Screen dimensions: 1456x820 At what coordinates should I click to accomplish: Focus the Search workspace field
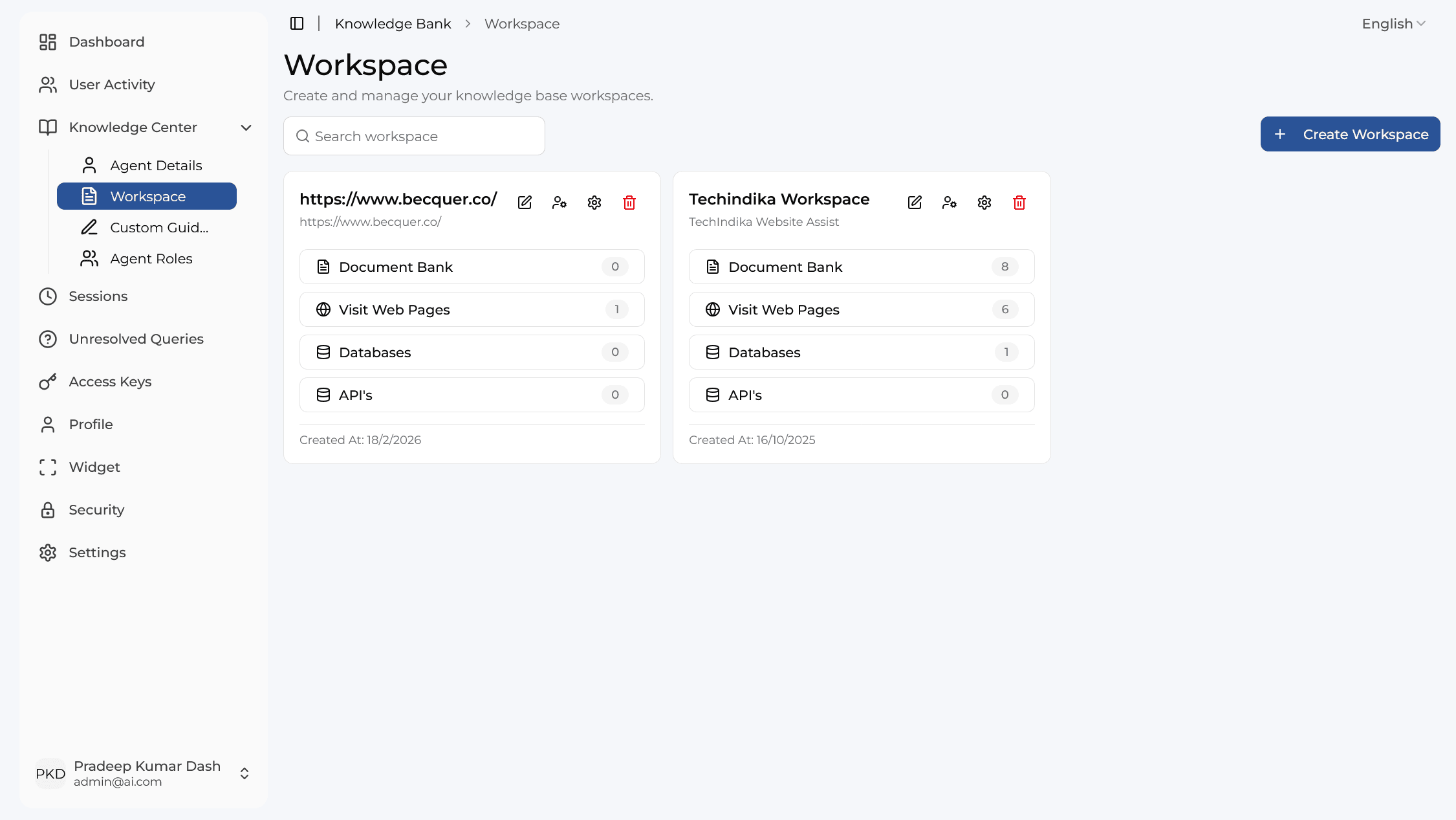pyautogui.click(x=414, y=136)
